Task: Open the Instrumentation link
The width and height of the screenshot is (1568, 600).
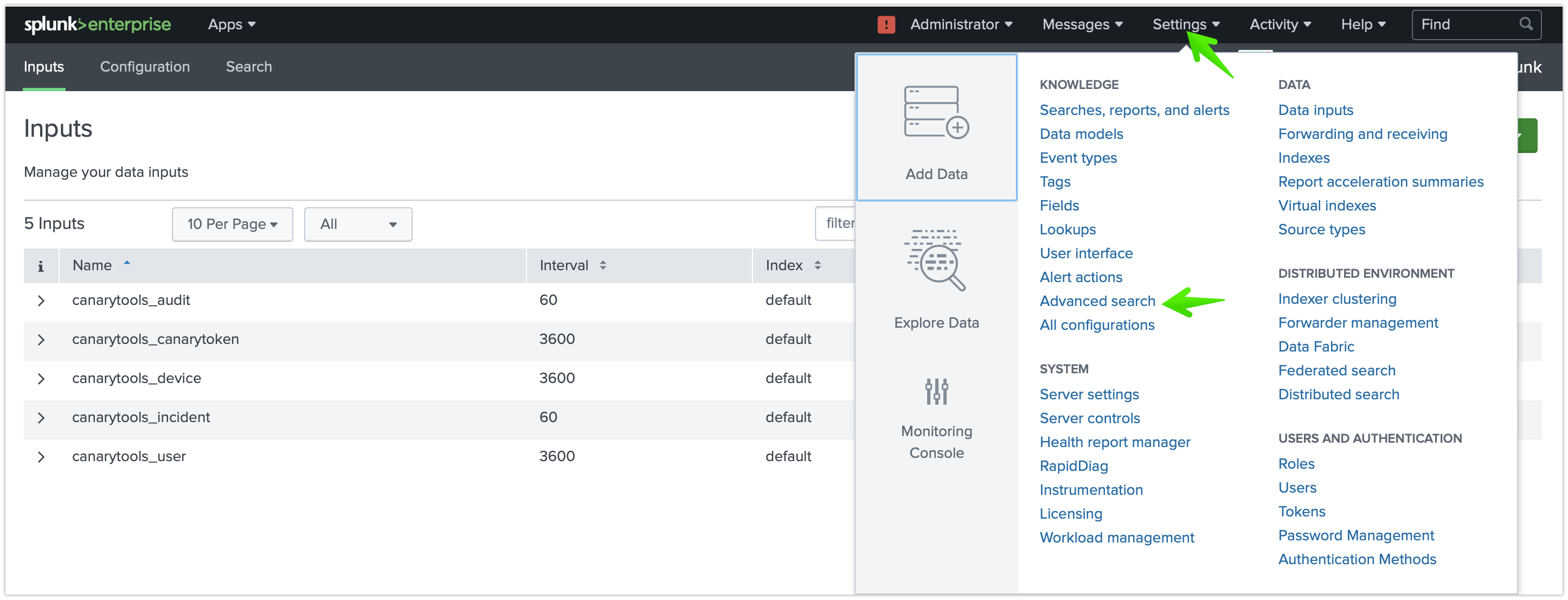Action: (1091, 490)
